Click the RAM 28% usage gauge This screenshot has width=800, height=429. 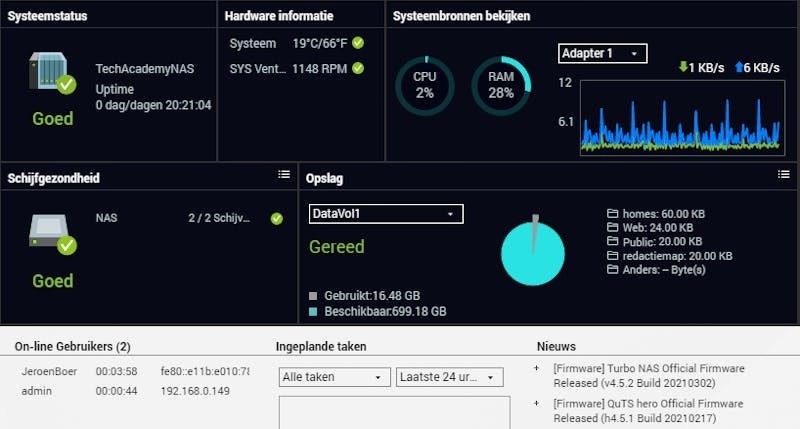pyautogui.click(x=501, y=86)
